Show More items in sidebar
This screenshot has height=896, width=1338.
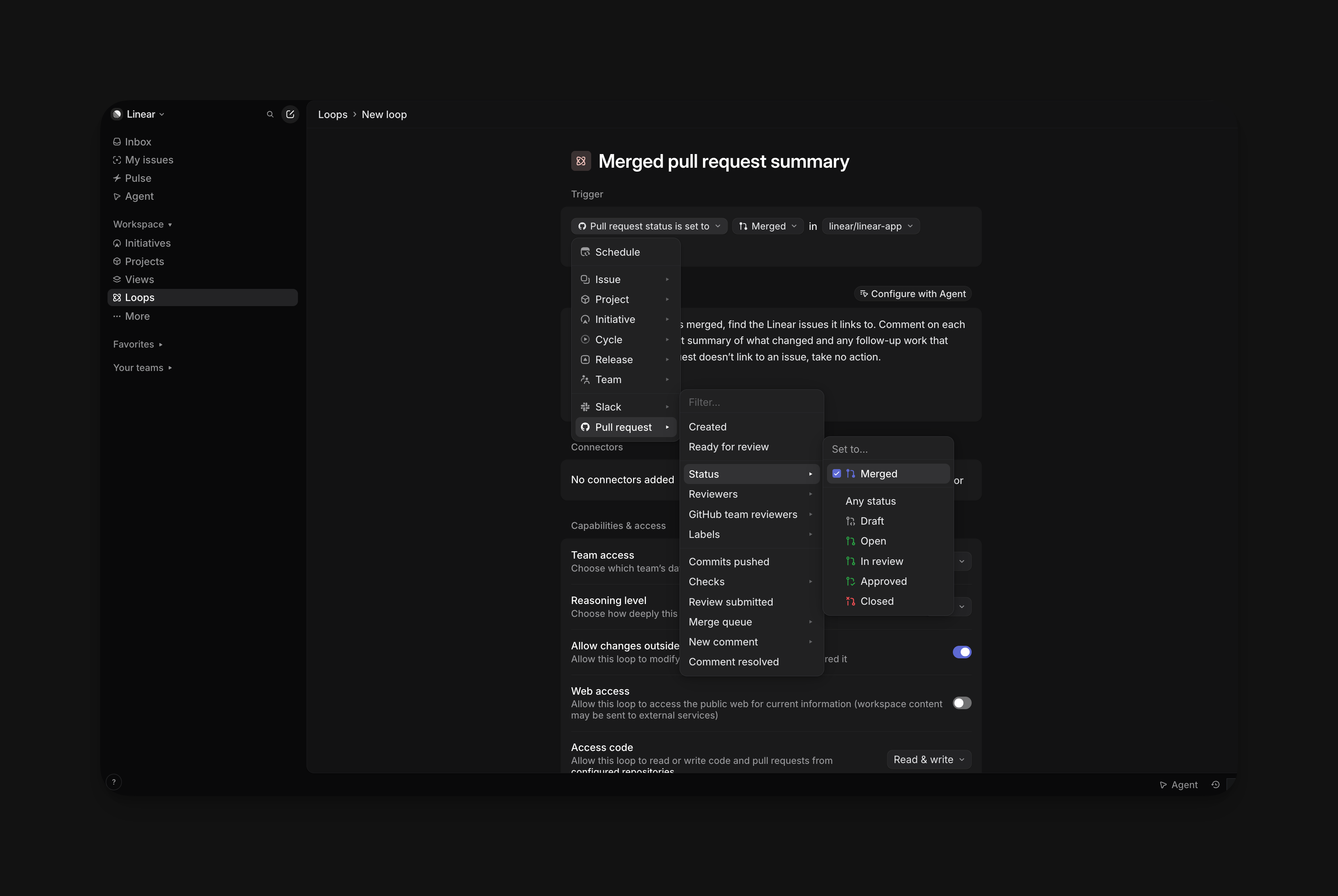coord(202,316)
